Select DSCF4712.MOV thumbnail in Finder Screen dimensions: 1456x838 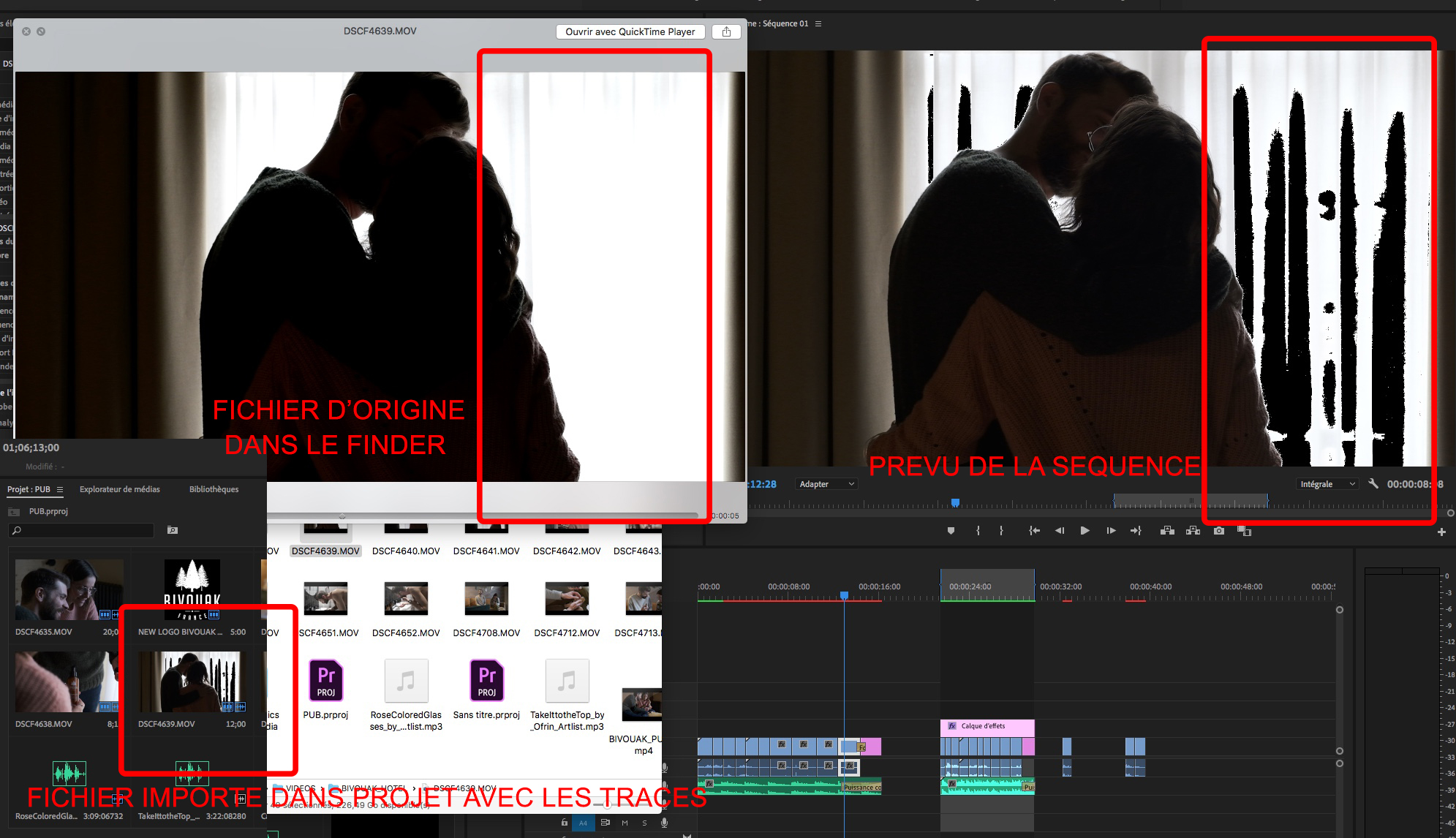[x=567, y=599]
